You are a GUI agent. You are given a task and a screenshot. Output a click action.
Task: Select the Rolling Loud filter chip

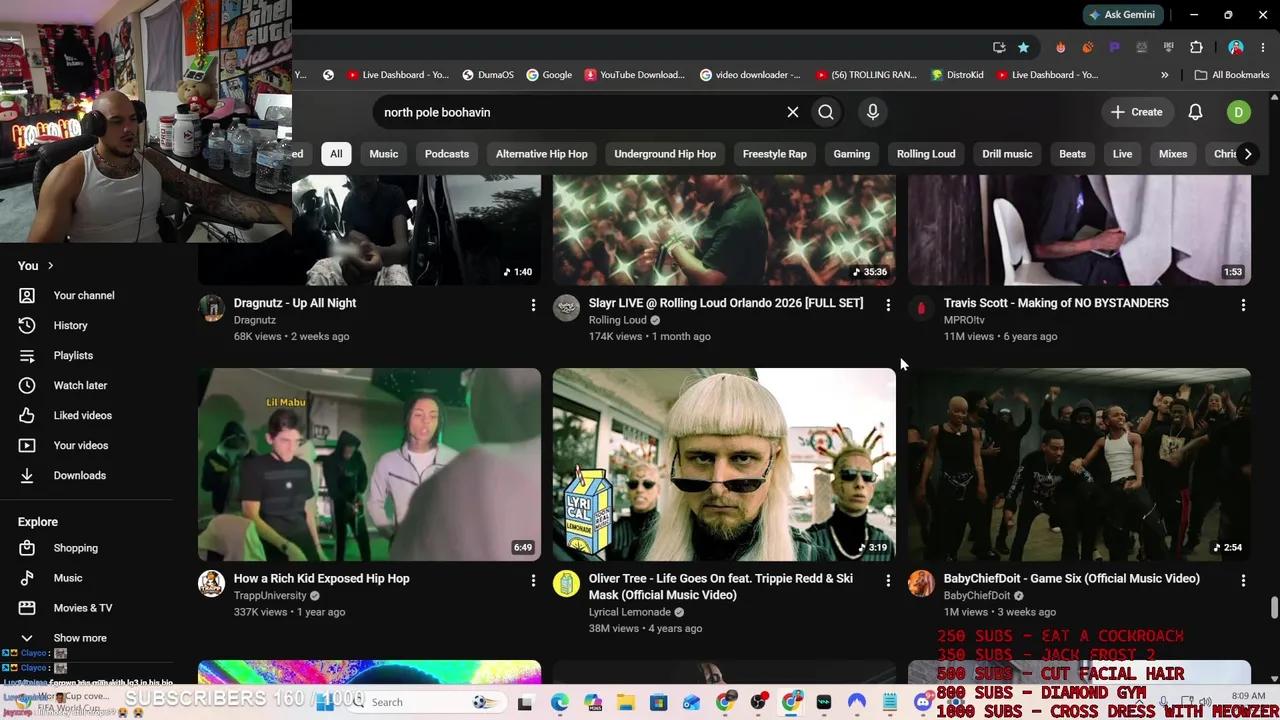(926, 154)
